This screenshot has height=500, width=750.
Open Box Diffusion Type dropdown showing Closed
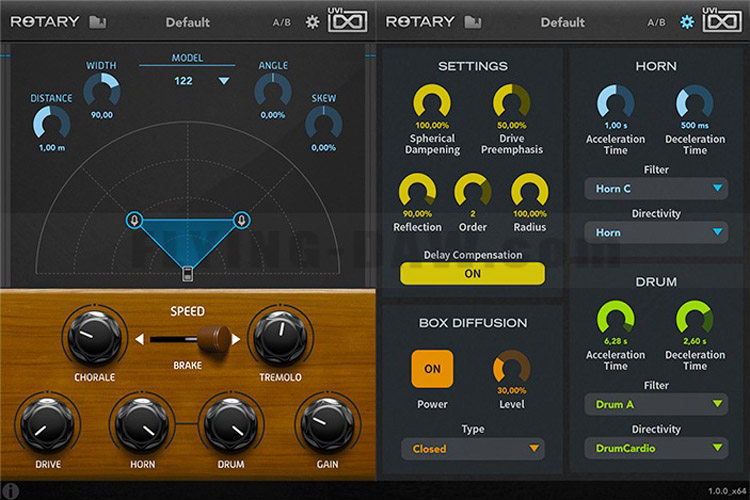pos(473,449)
